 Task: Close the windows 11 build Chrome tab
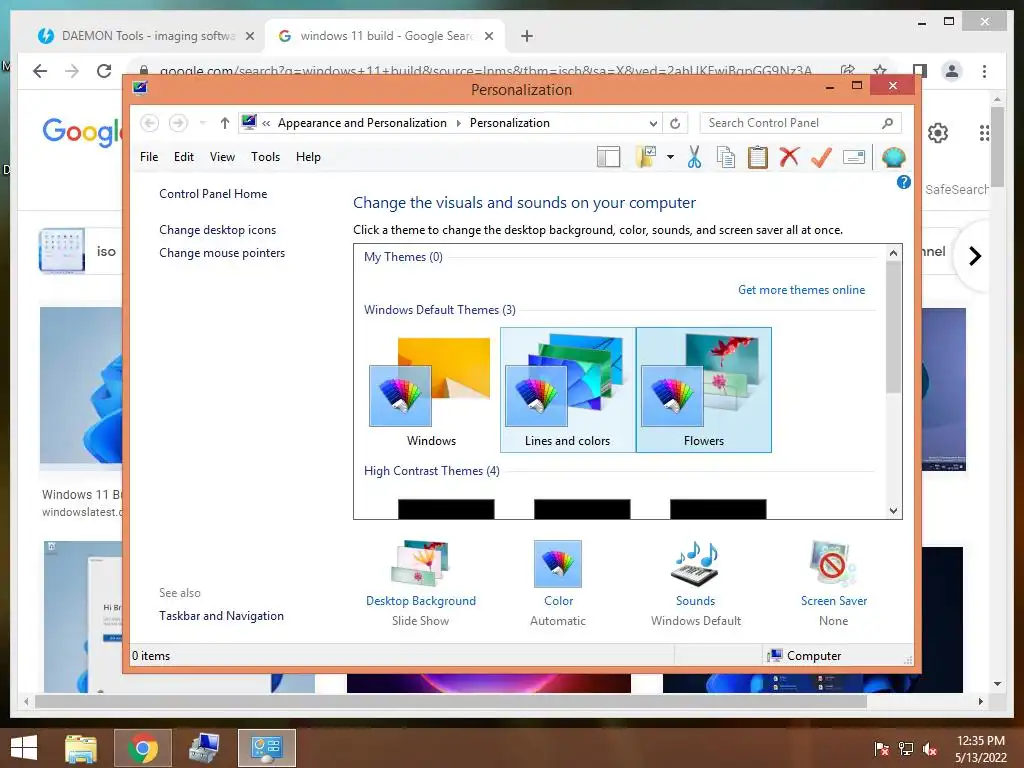(488, 36)
